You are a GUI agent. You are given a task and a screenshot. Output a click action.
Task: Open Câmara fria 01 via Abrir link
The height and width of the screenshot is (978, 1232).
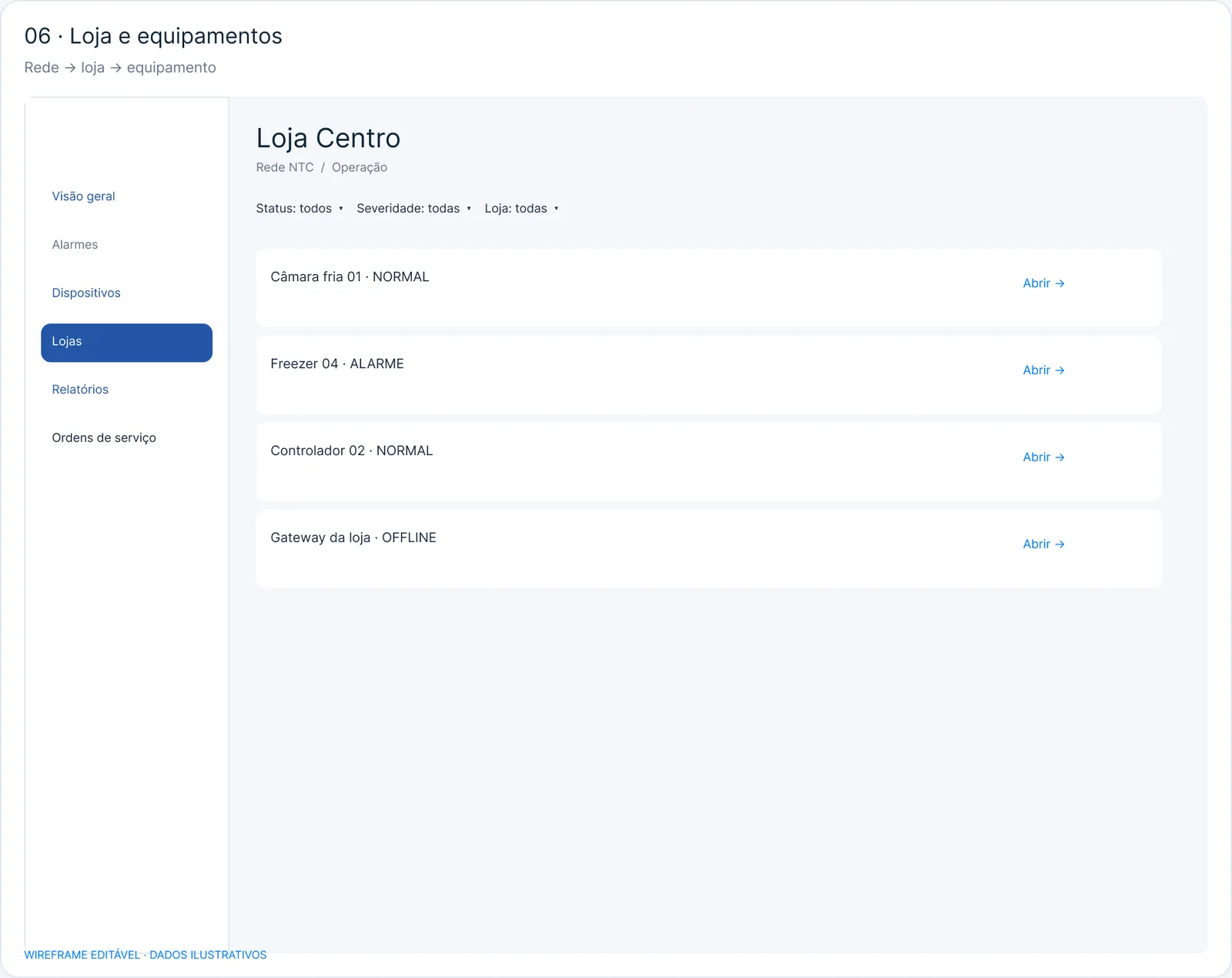(1043, 283)
